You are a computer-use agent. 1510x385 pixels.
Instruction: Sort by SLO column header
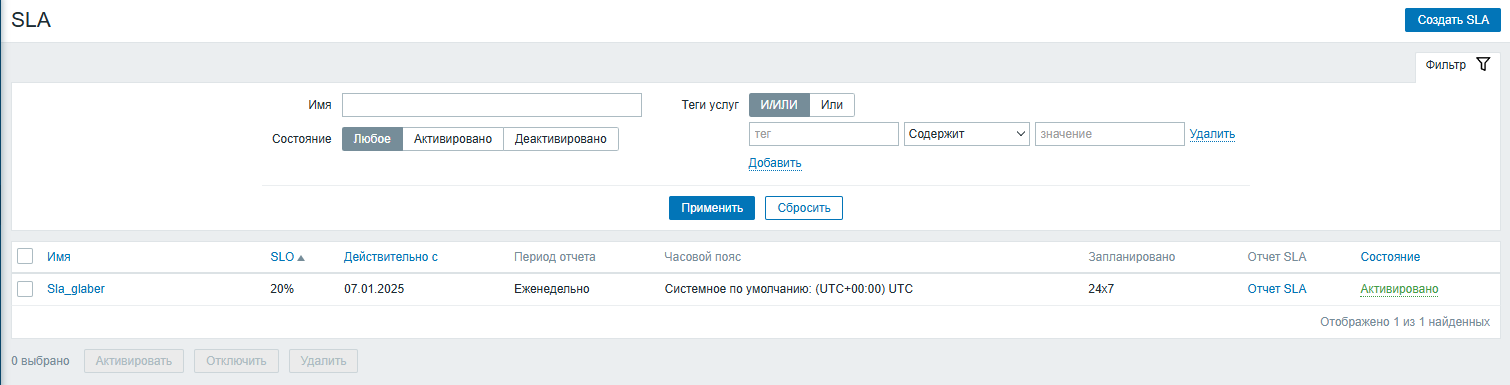coord(282,257)
